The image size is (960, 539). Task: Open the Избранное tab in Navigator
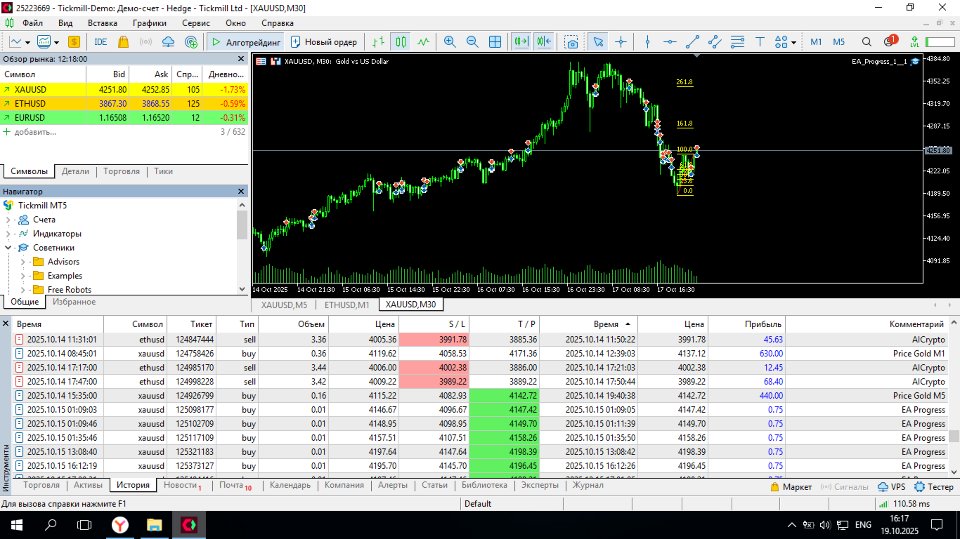(73, 302)
